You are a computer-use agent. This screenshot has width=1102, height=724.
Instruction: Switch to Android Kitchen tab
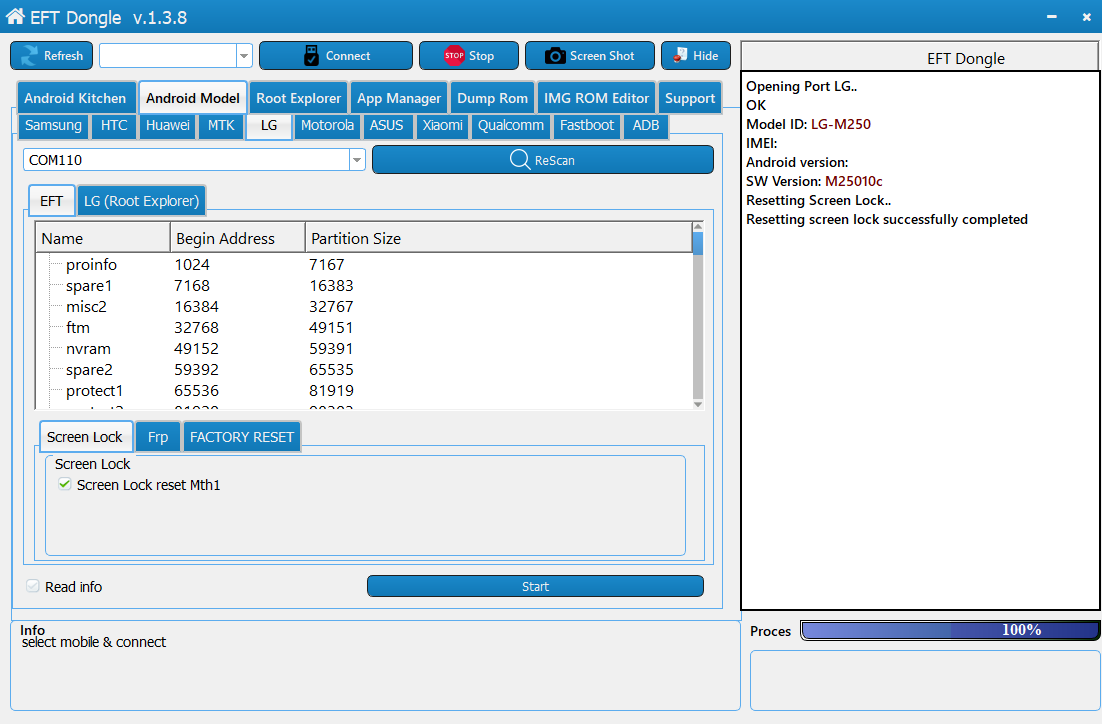(75, 98)
